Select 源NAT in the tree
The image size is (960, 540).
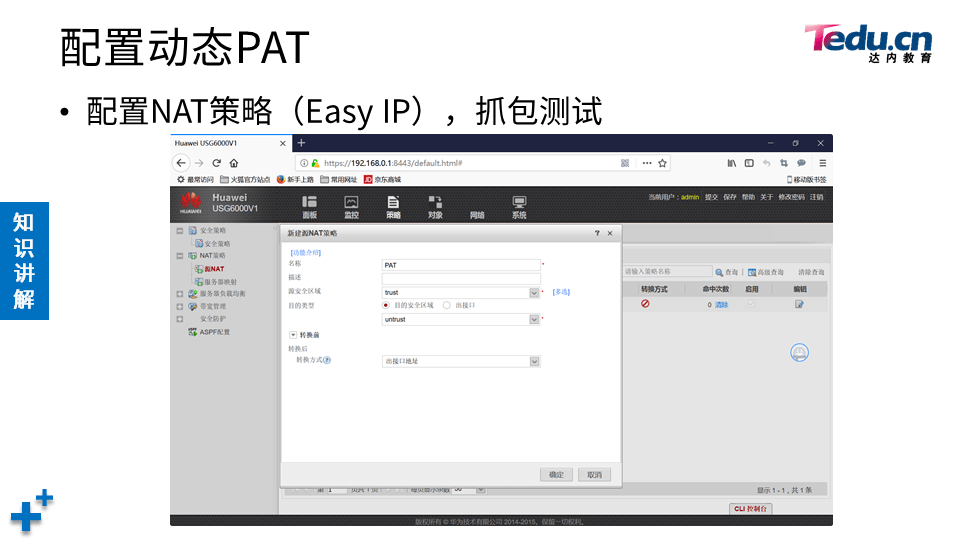[214, 269]
